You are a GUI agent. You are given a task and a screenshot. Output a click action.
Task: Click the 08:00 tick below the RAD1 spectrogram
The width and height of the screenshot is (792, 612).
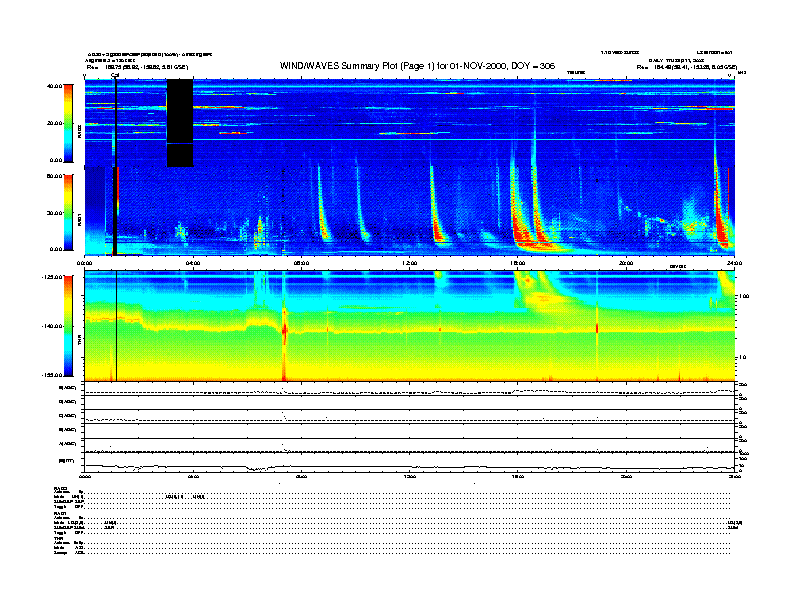tap(302, 263)
